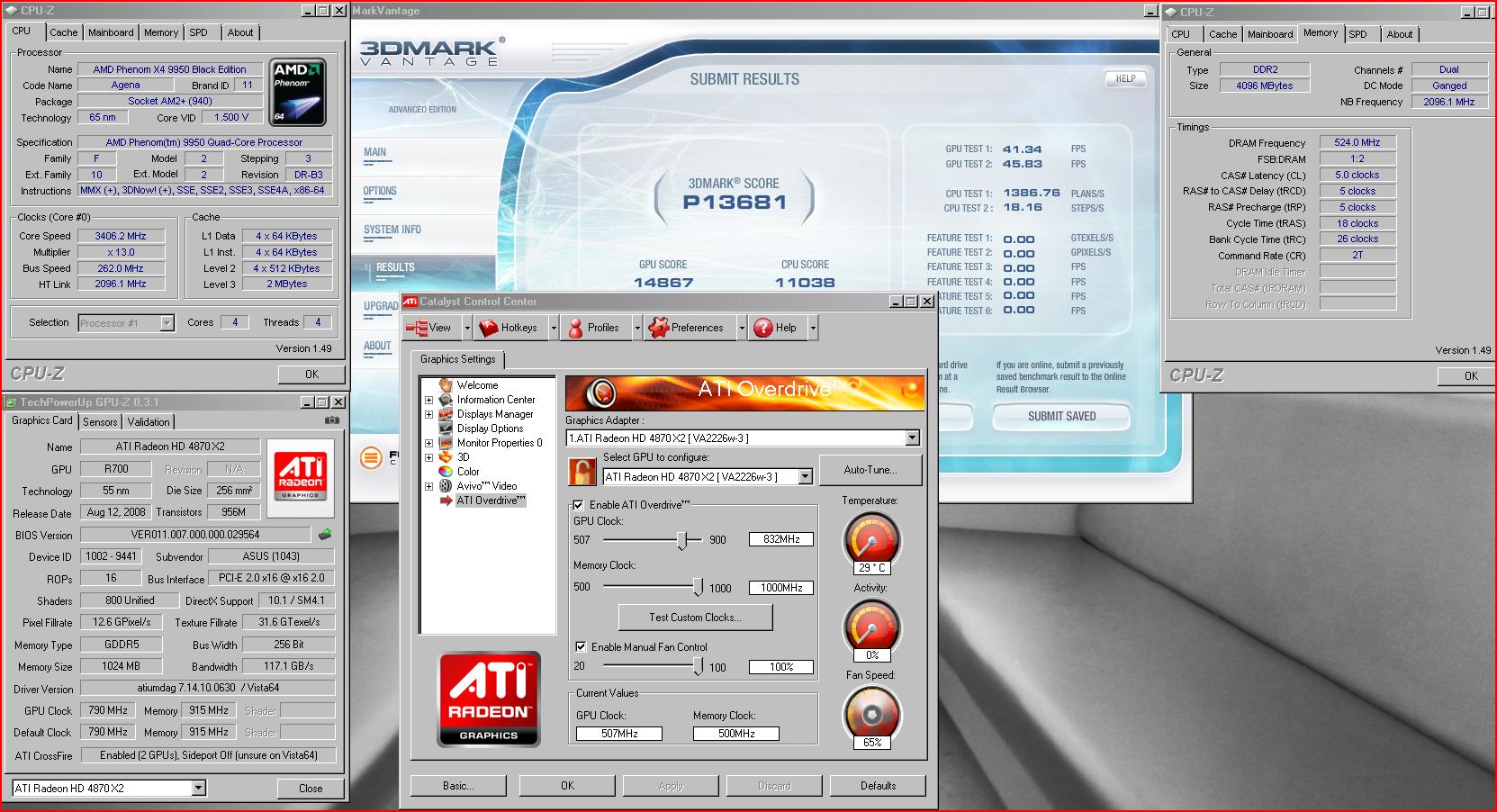Select OPTIONS in 3DMark Vantage sidebar
Viewport: 1497px width, 812px height.
[x=380, y=191]
